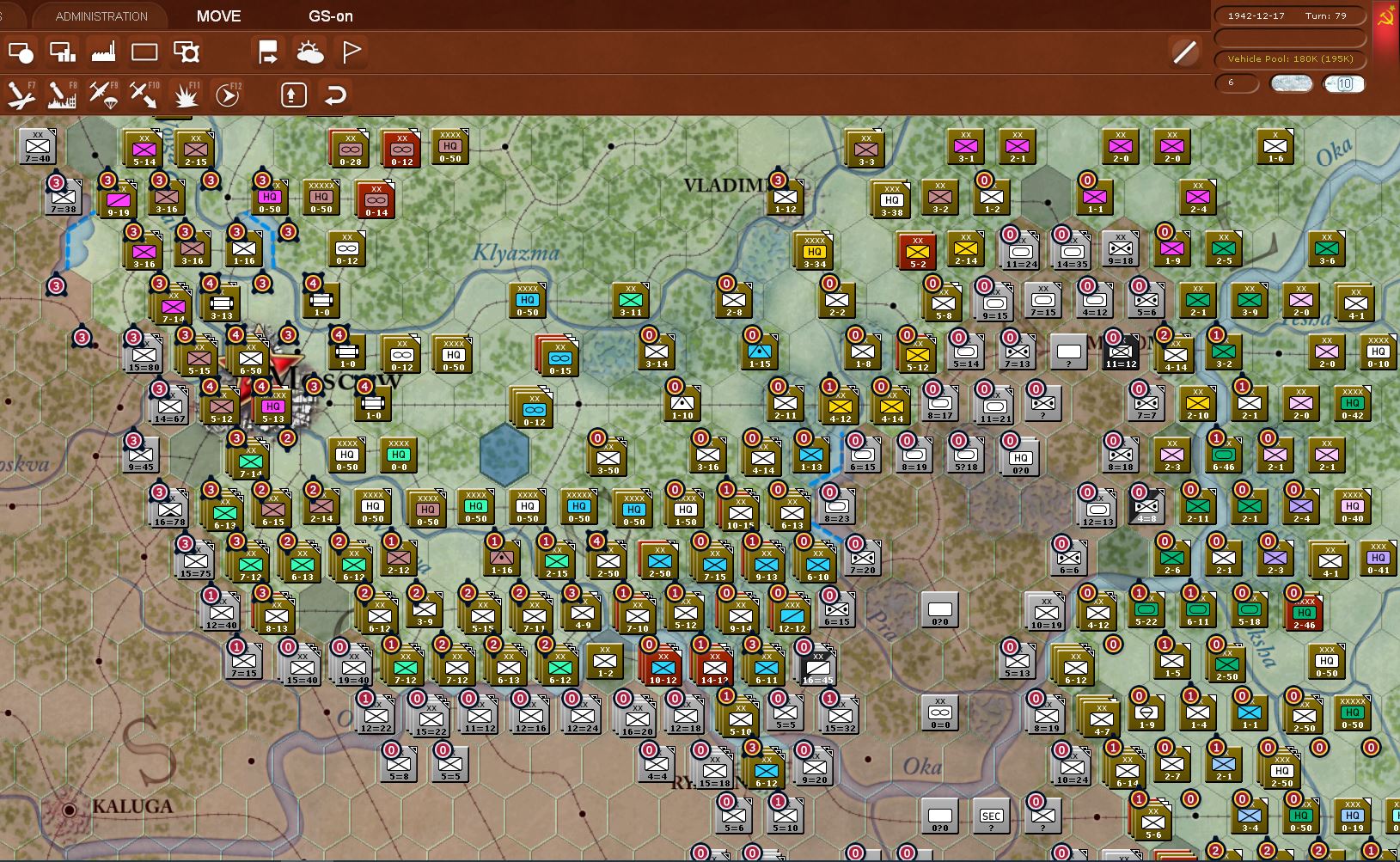Image resolution: width=1400 pixels, height=862 pixels.
Task: Click the Vehicle Pool 180K readout
Action: (x=1290, y=59)
